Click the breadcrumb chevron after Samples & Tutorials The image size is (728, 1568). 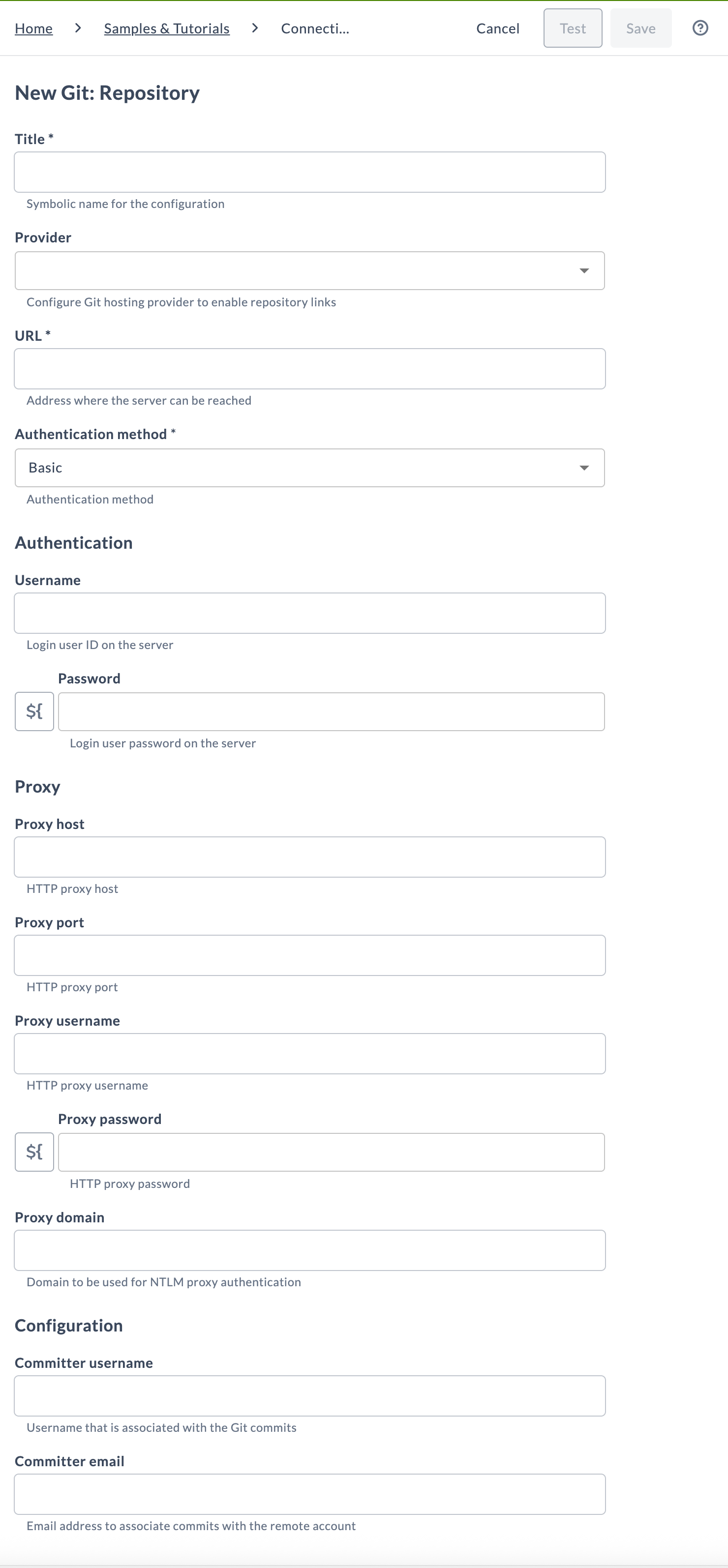pos(255,28)
